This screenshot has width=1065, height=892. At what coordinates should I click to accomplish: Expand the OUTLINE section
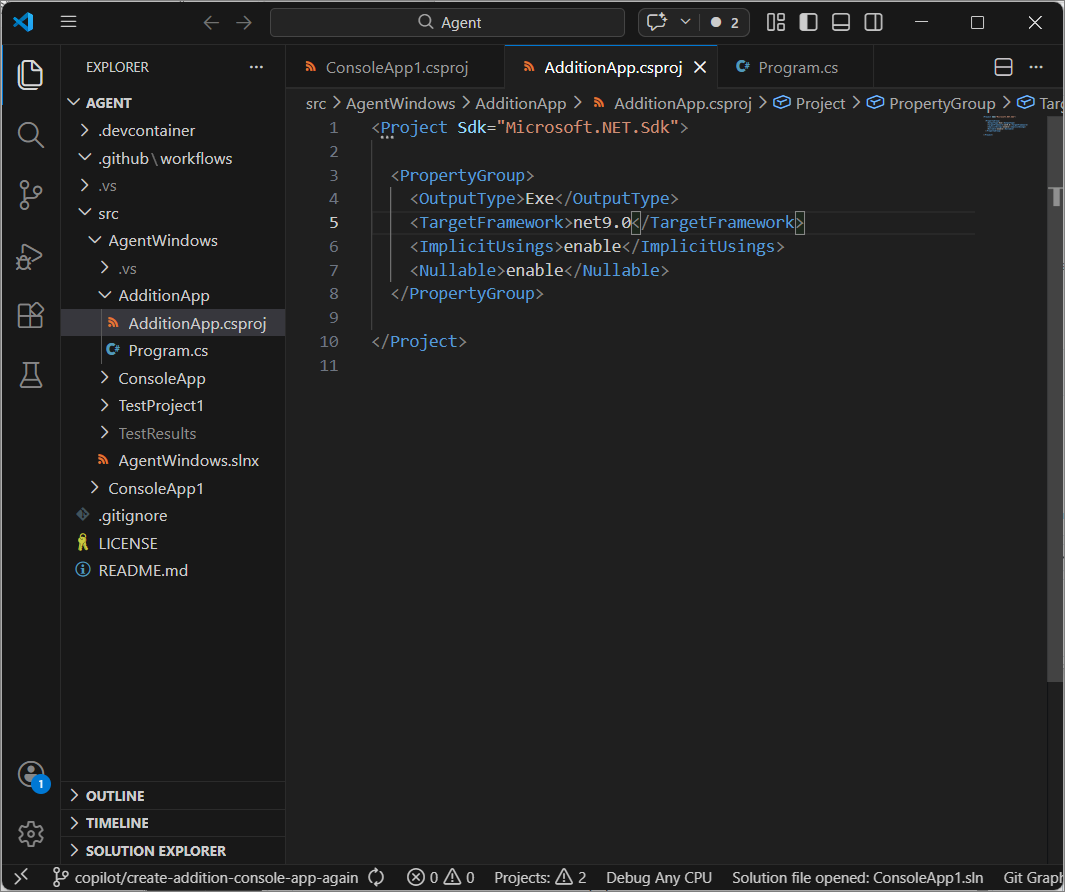pyautogui.click(x=115, y=796)
